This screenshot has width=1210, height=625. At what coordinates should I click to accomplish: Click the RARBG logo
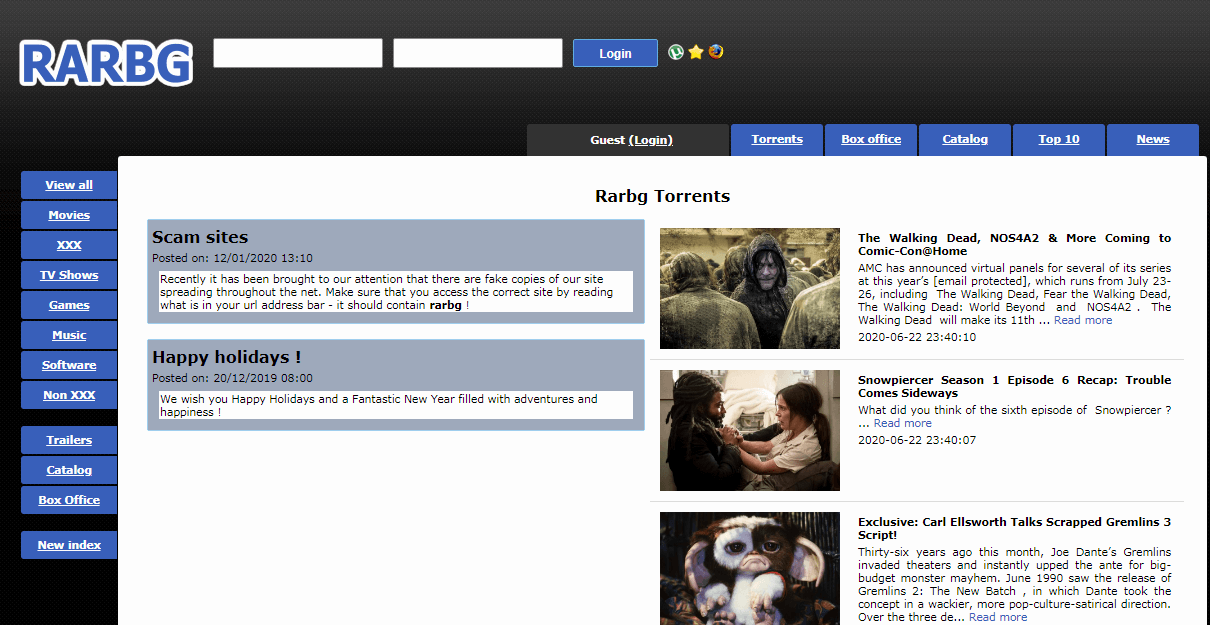coord(106,63)
